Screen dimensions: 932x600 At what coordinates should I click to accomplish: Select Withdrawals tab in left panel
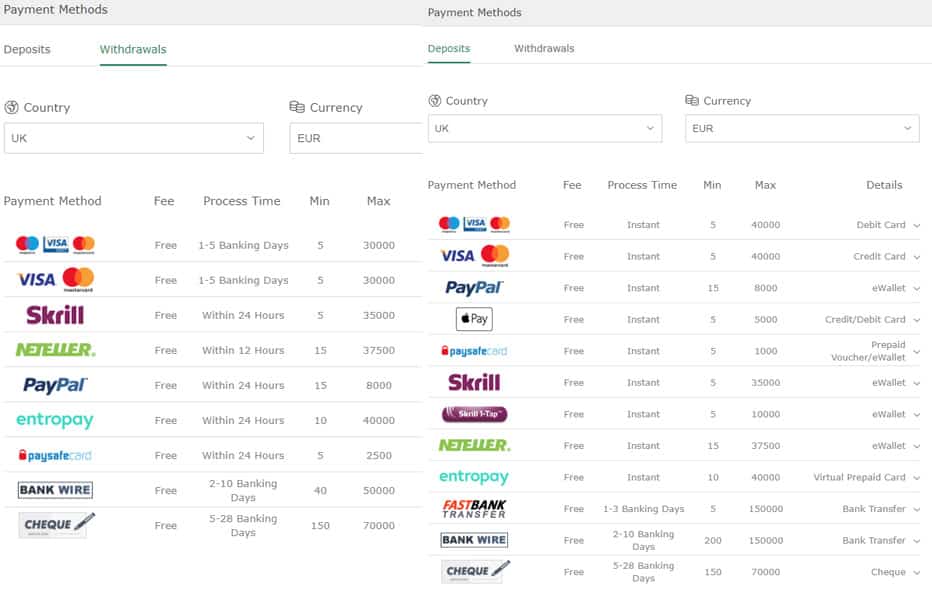pos(133,49)
